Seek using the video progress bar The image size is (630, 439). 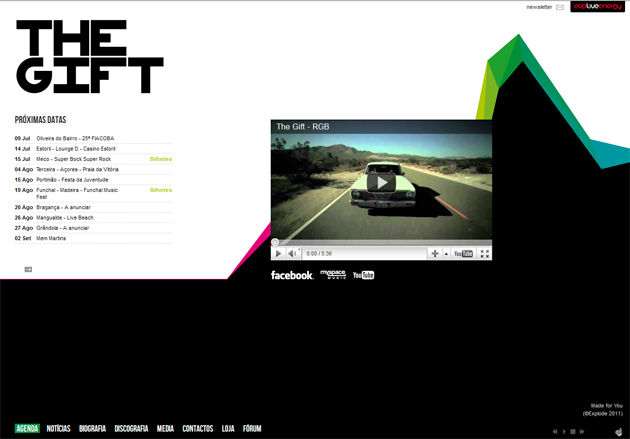tap(381, 242)
